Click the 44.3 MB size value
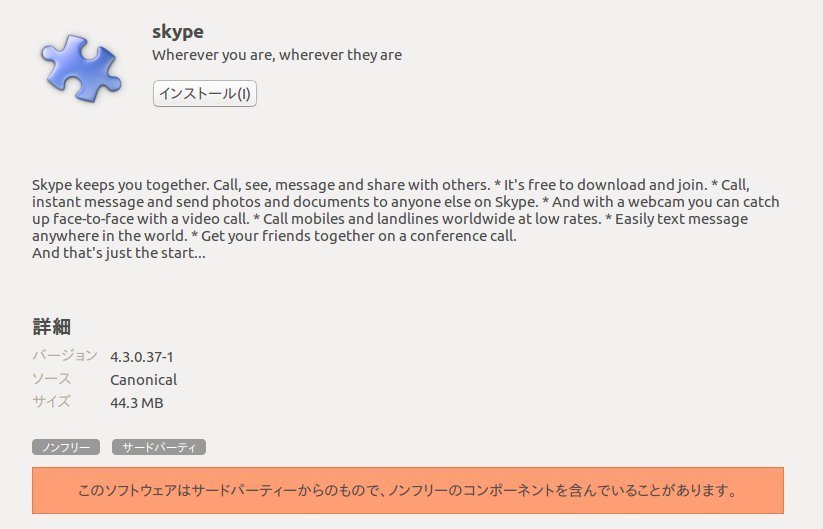Screen dimensions: 823x529 tap(136, 403)
